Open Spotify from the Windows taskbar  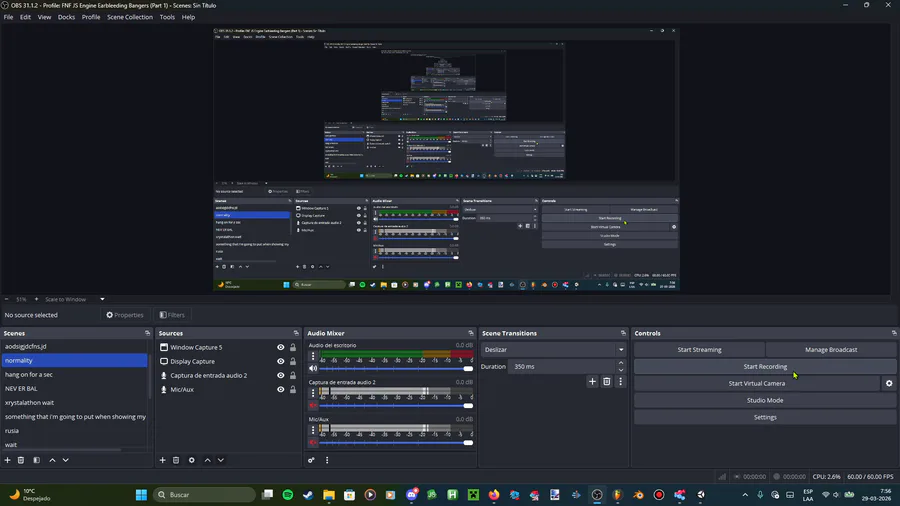(288, 495)
